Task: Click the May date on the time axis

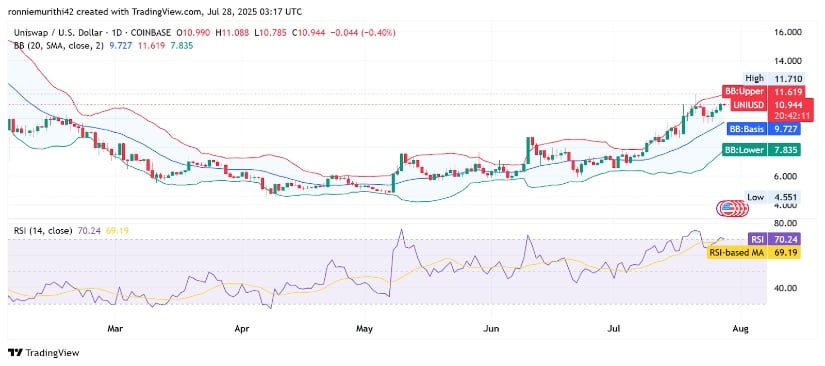Action: [x=364, y=329]
